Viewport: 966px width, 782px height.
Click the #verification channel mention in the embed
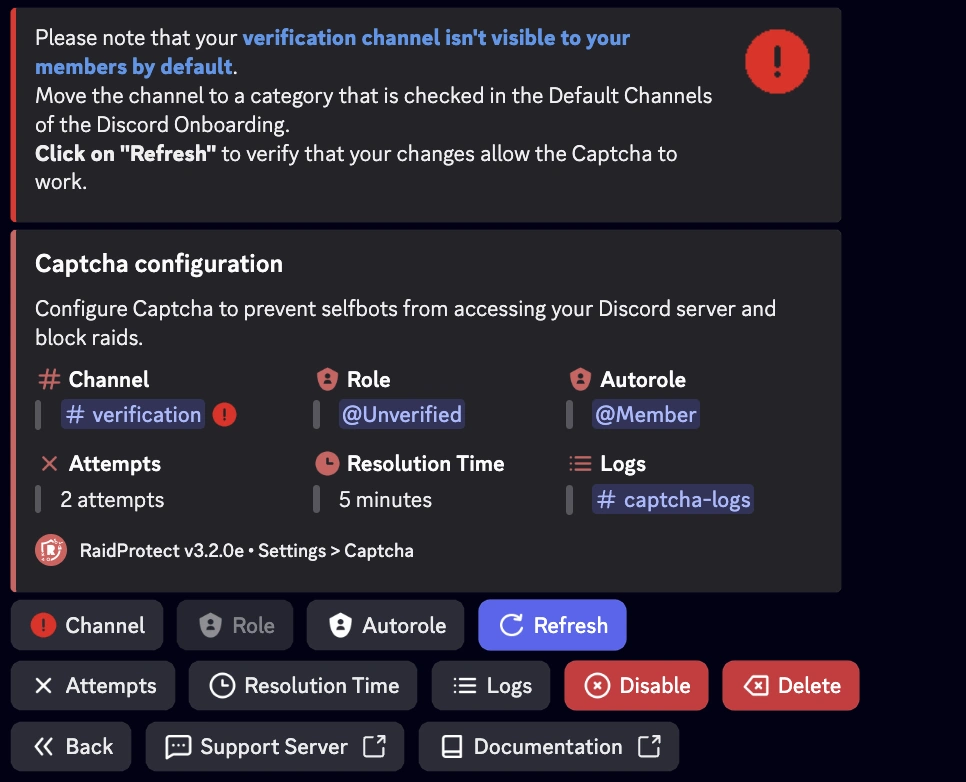[132, 414]
